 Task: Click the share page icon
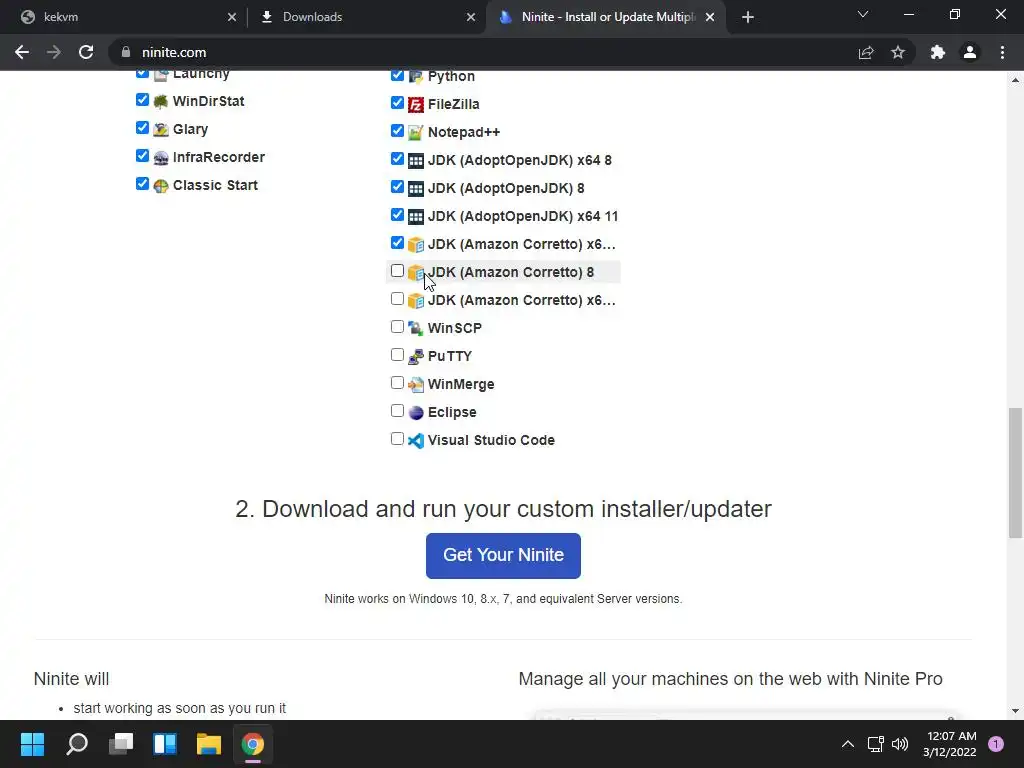[x=866, y=52]
